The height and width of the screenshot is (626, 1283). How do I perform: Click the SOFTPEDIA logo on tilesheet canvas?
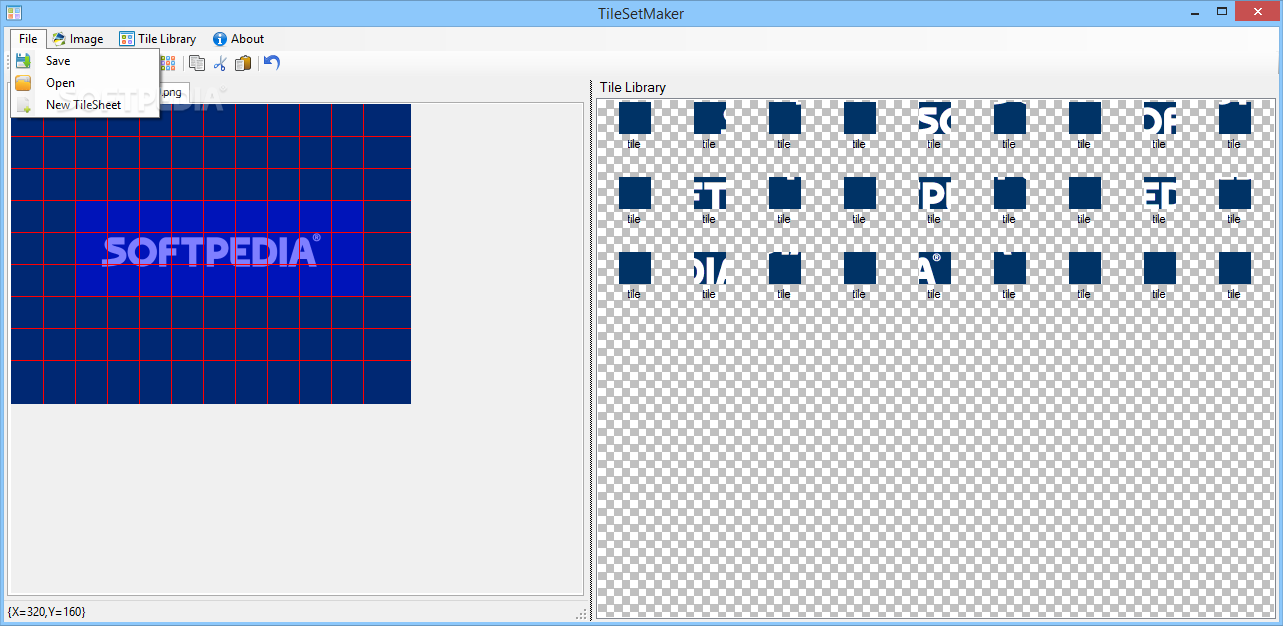tap(211, 250)
